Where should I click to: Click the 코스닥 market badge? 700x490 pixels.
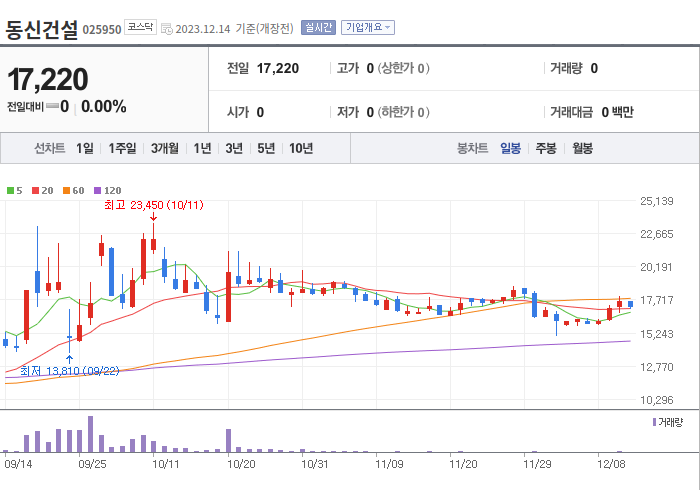pos(140,27)
